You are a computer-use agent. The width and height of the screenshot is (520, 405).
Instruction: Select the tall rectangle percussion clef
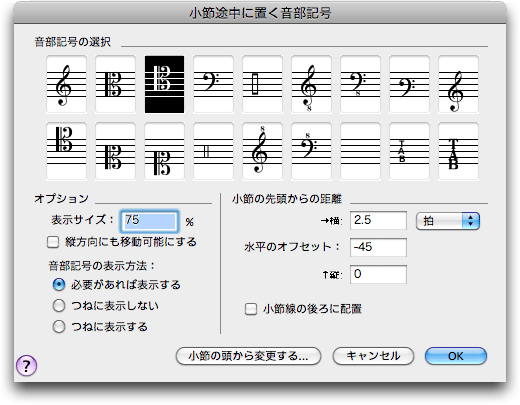pos(262,84)
